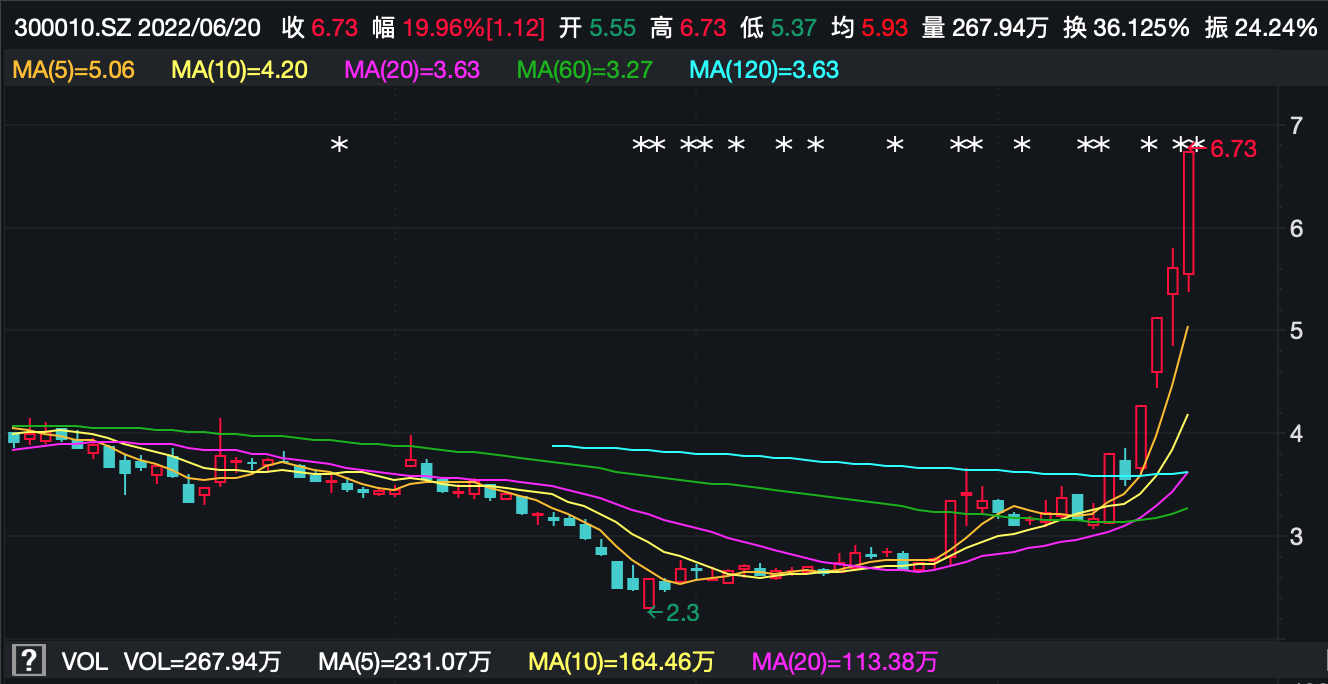Click the magenta MA(20)=3.63 price average label
Image resolution: width=1328 pixels, height=684 pixels.
pos(412,70)
